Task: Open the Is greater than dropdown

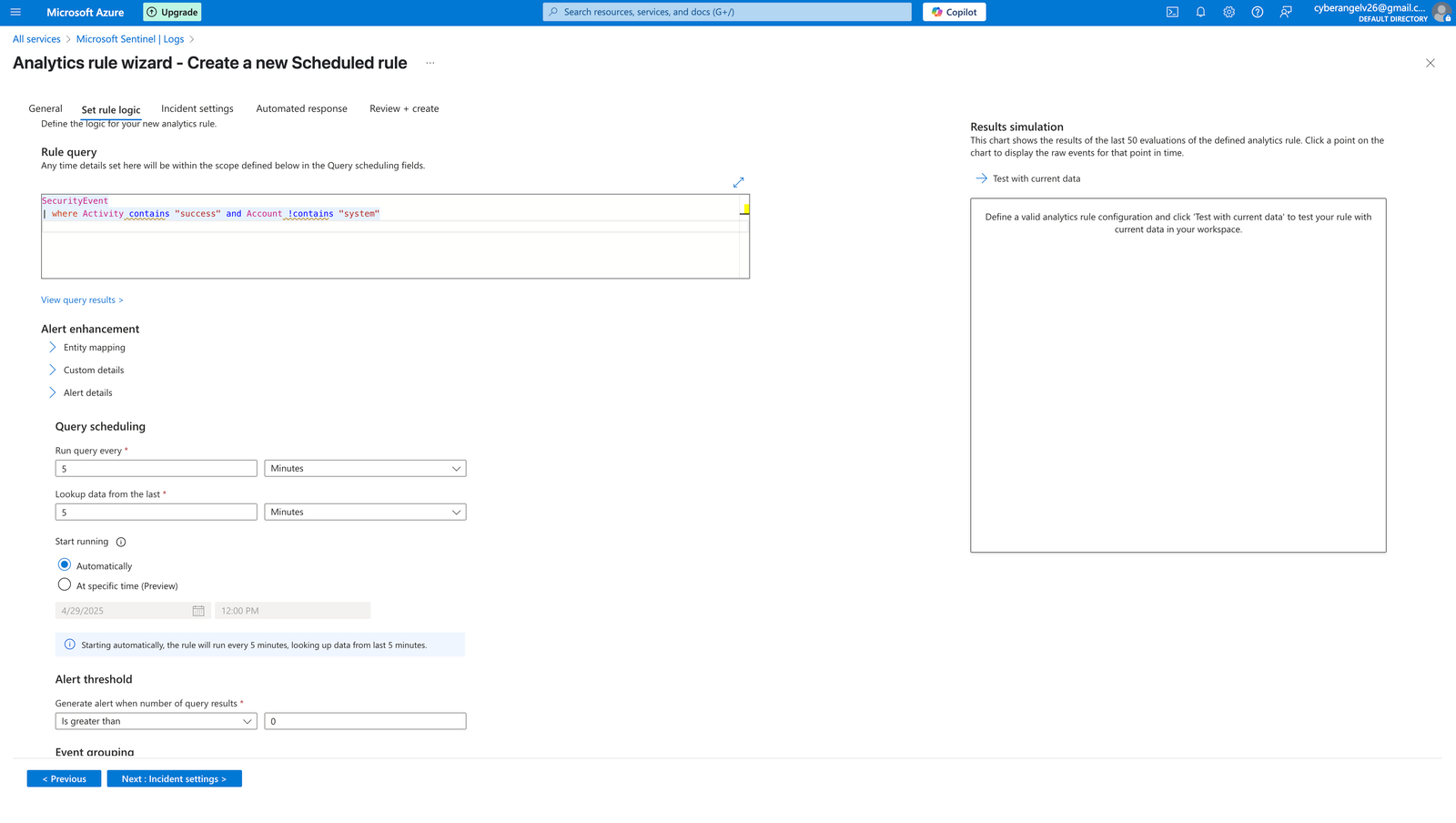Action: coord(156,720)
